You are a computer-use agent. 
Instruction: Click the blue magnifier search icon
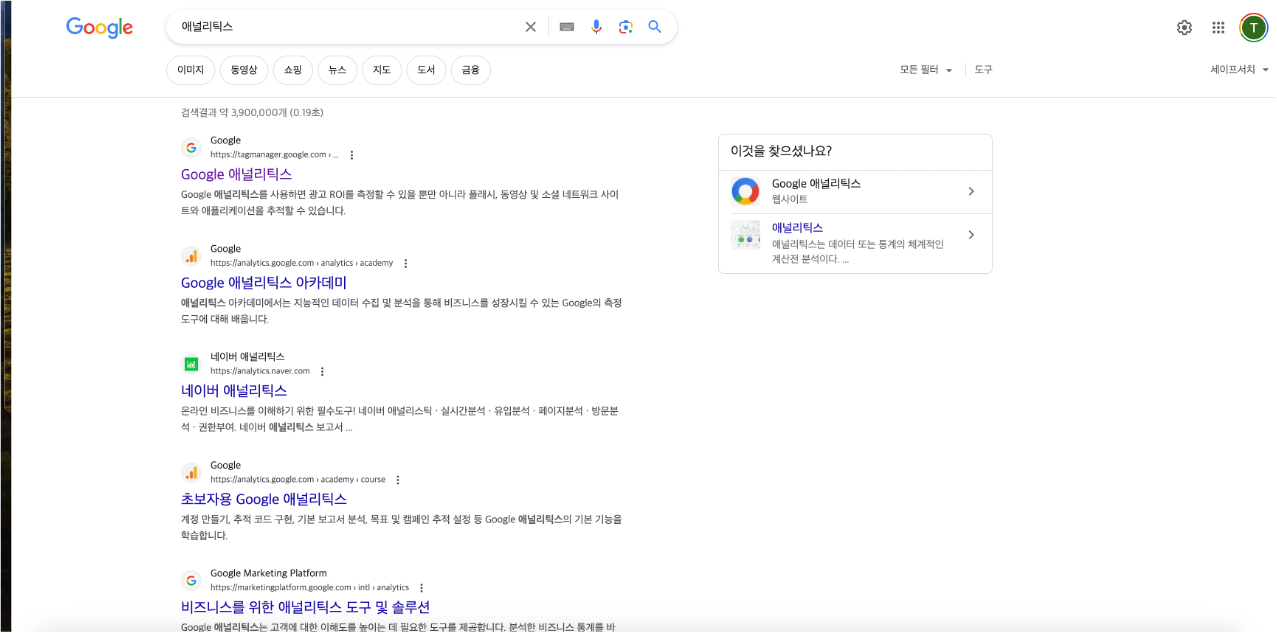[x=655, y=27]
